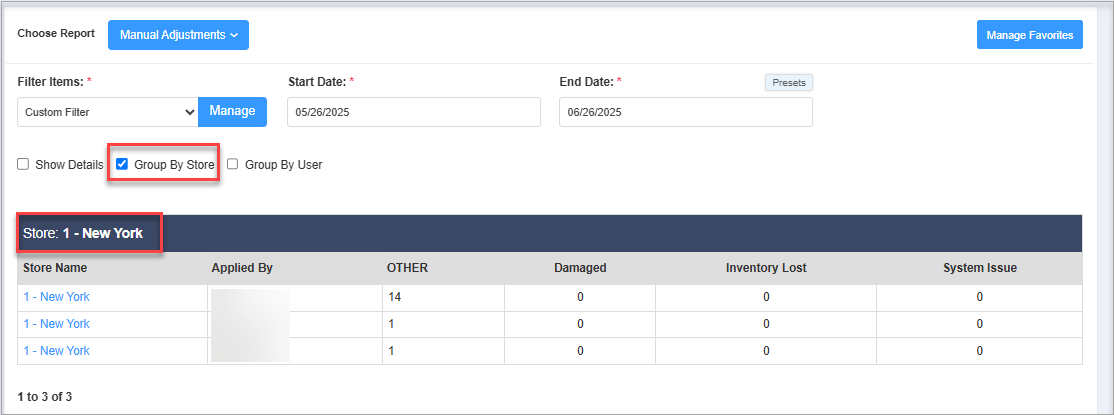Click the System Issue column header
Image resolution: width=1114 pixels, height=415 pixels.
click(979, 268)
